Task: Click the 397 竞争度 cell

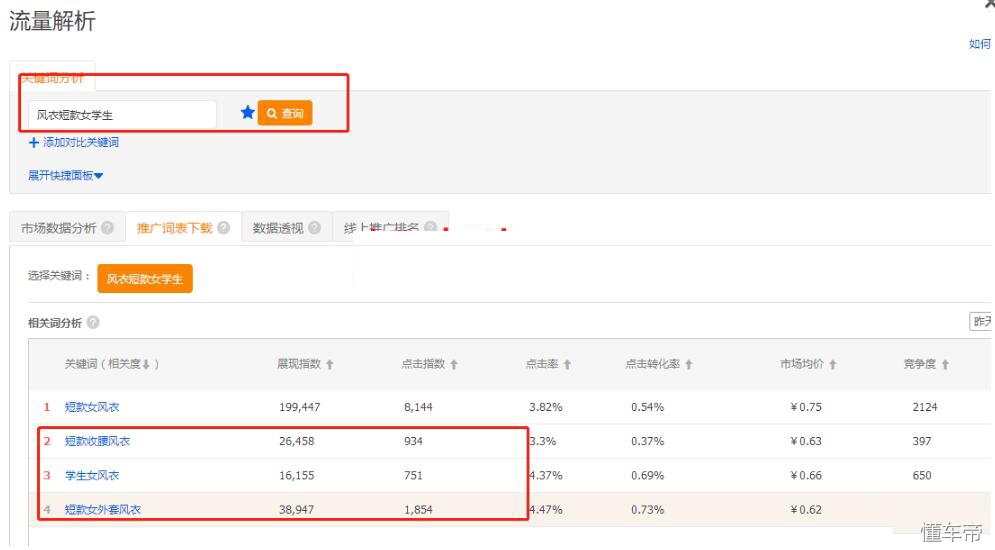Action: pyautogui.click(x=922, y=441)
